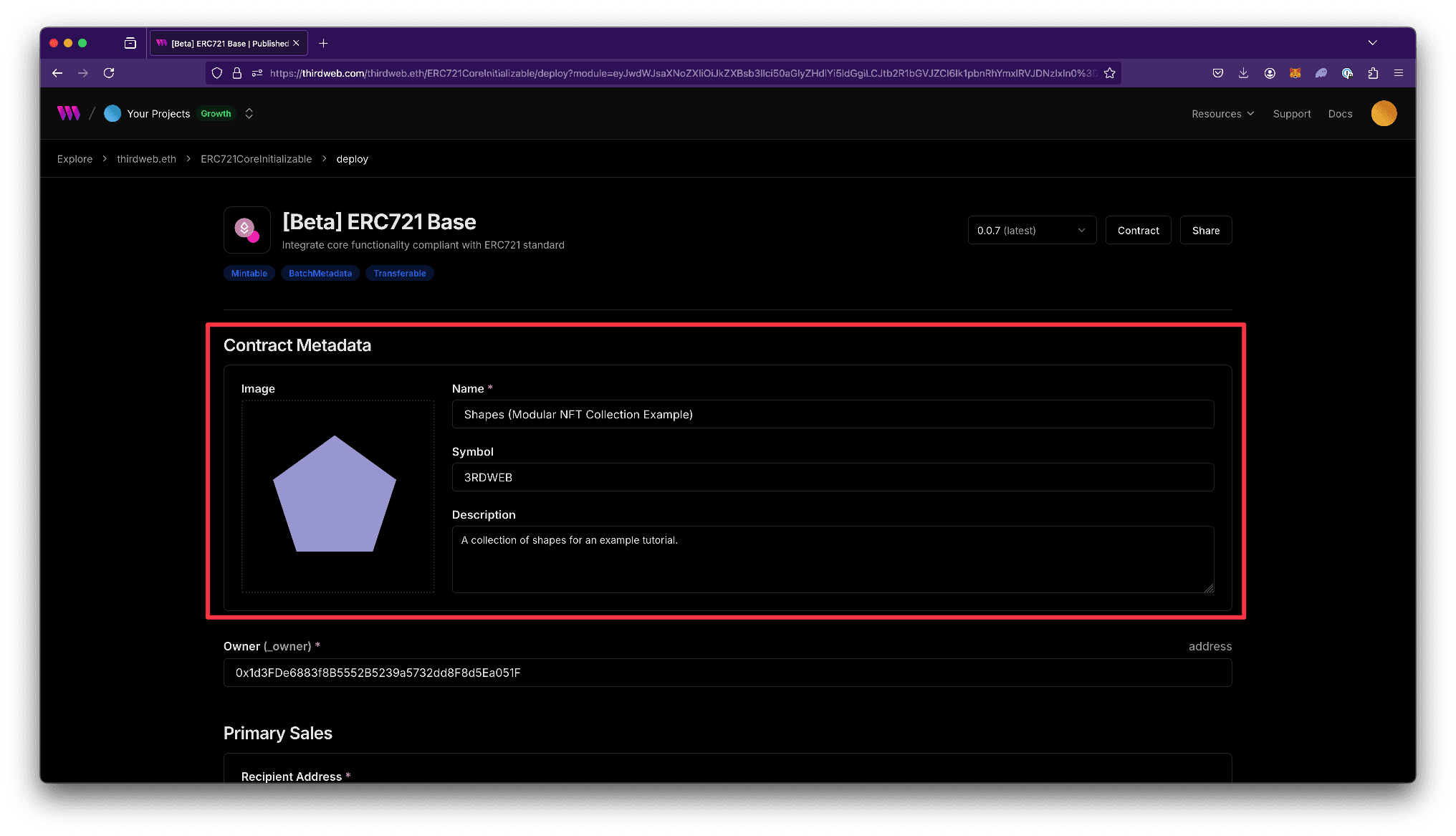Image resolution: width=1456 pixels, height=836 pixels.
Task: Click the Firefox ghost extension icon
Action: click(1321, 72)
